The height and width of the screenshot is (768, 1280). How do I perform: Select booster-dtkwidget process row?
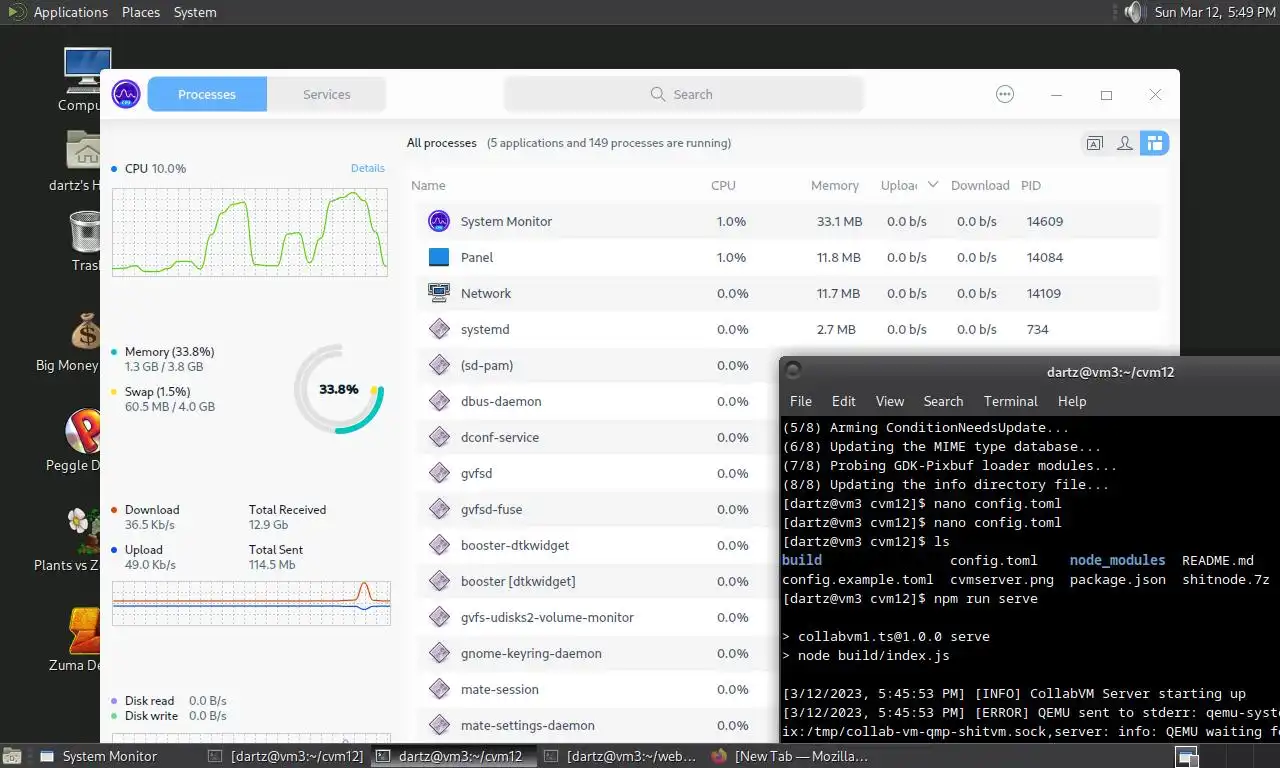(597, 545)
